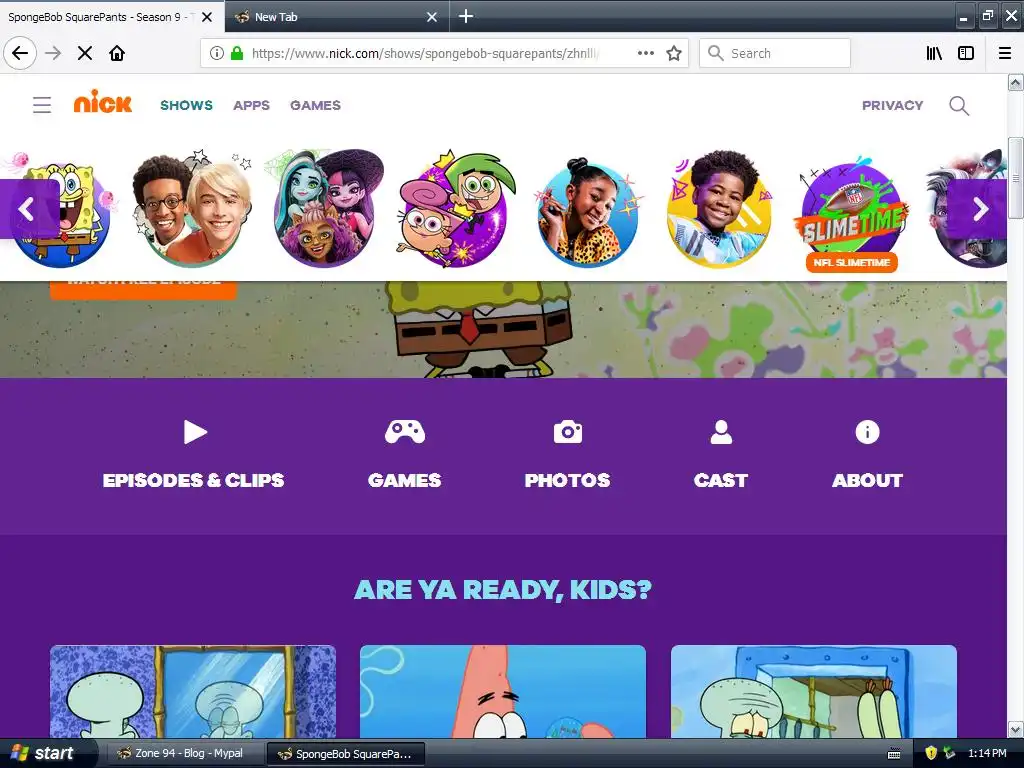Open the Nick site hamburger menu
1024x768 pixels.
coord(42,105)
